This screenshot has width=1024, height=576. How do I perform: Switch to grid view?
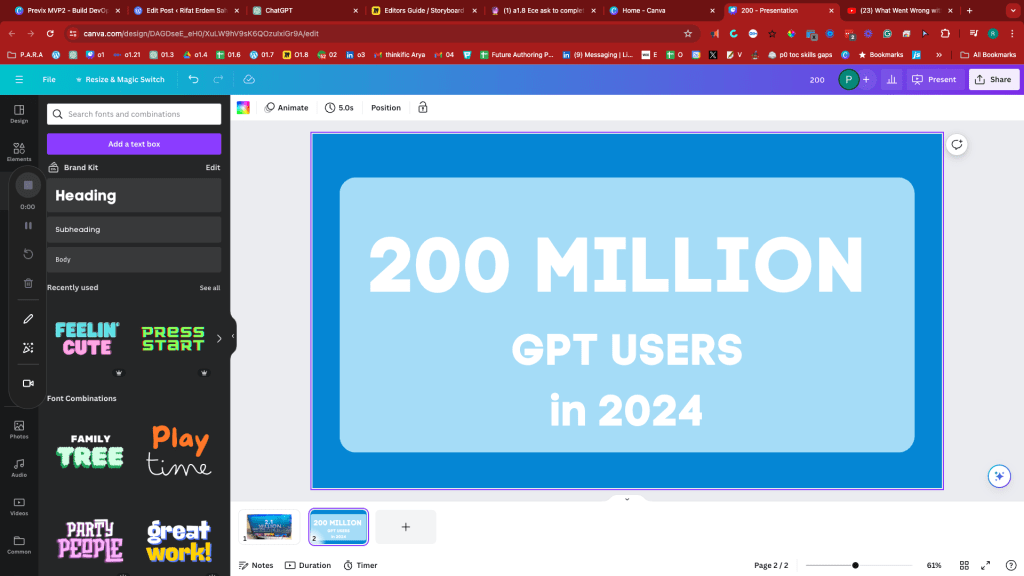[964, 566]
